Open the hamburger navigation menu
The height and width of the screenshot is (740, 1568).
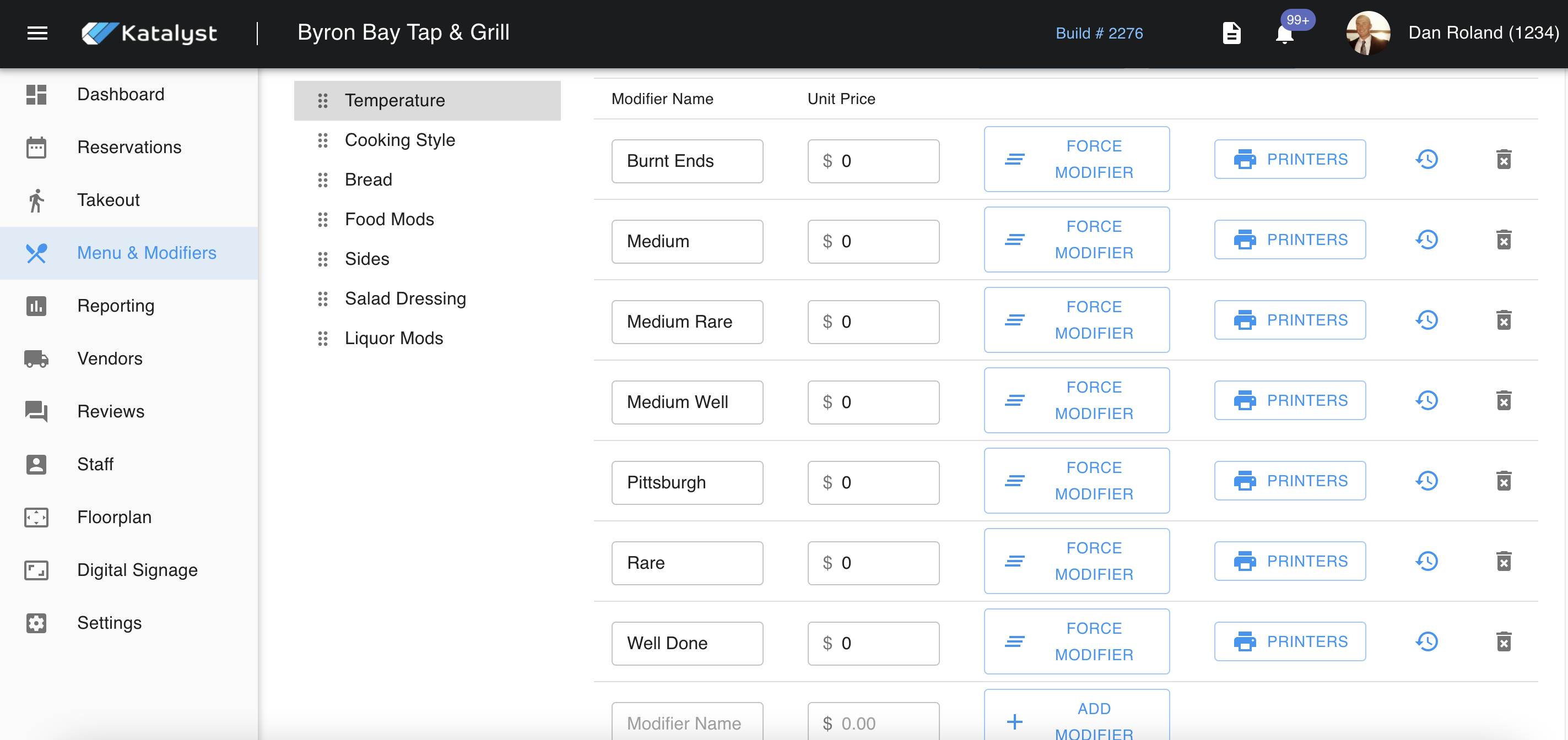click(x=37, y=33)
